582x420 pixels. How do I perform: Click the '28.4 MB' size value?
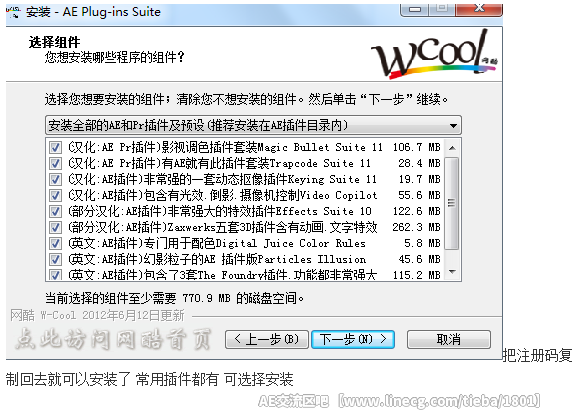(x=419, y=164)
